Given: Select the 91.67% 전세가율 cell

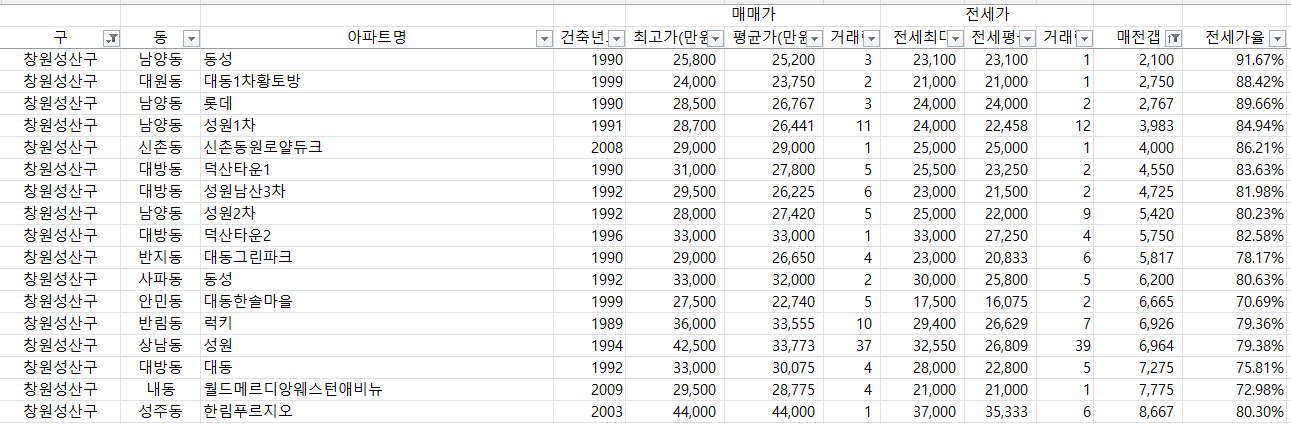Looking at the screenshot, I should coord(1236,59).
